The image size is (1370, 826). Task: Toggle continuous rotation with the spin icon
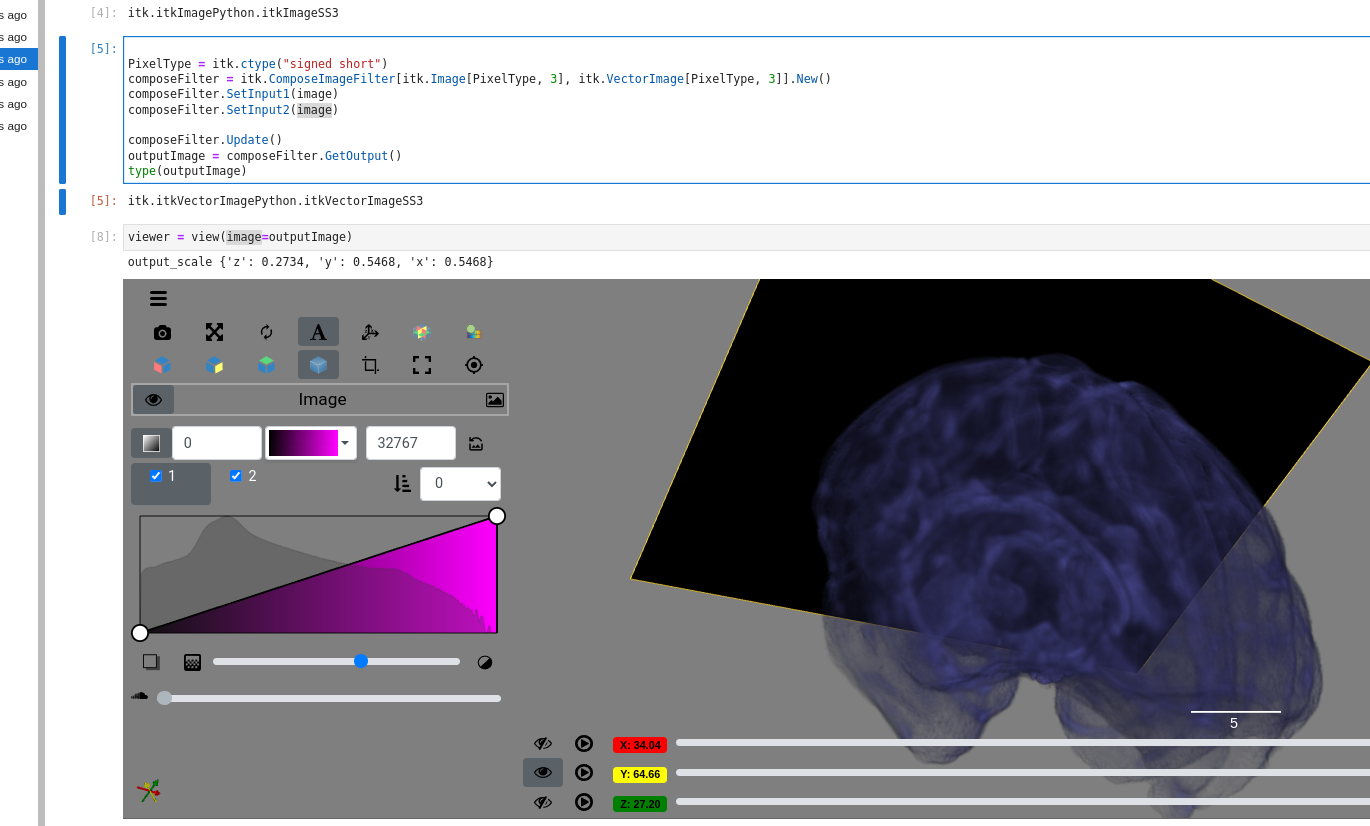click(x=267, y=331)
